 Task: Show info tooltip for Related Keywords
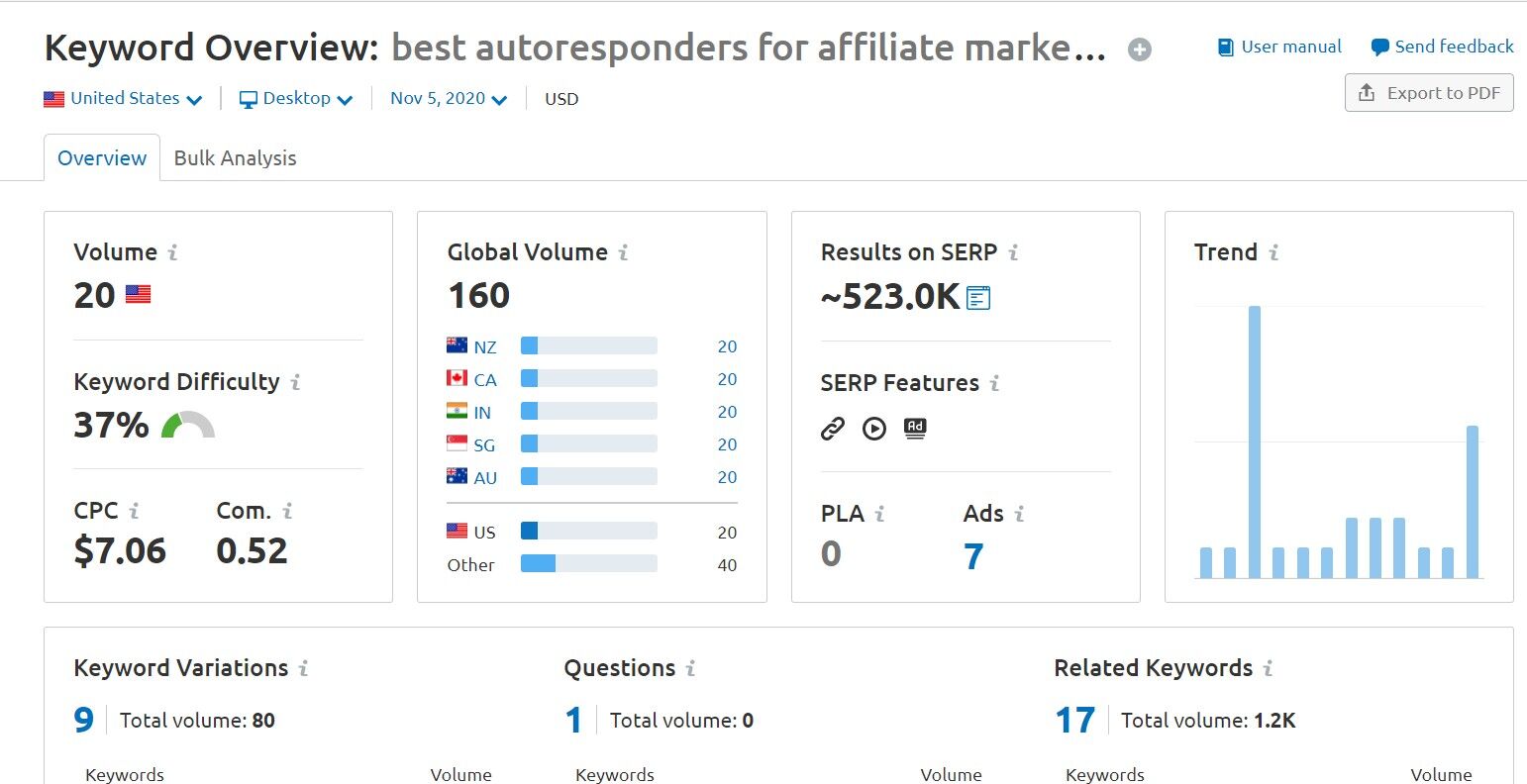[x=1268, y=669]
